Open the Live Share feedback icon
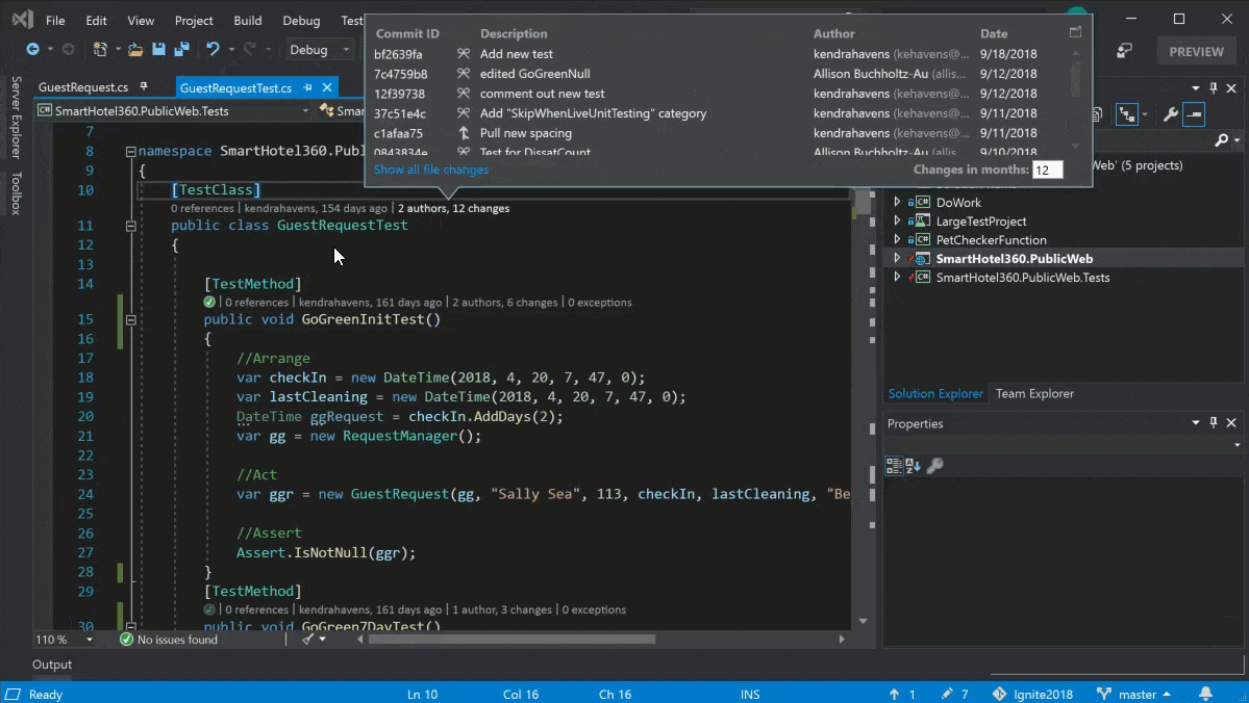 click(1125, 50)
